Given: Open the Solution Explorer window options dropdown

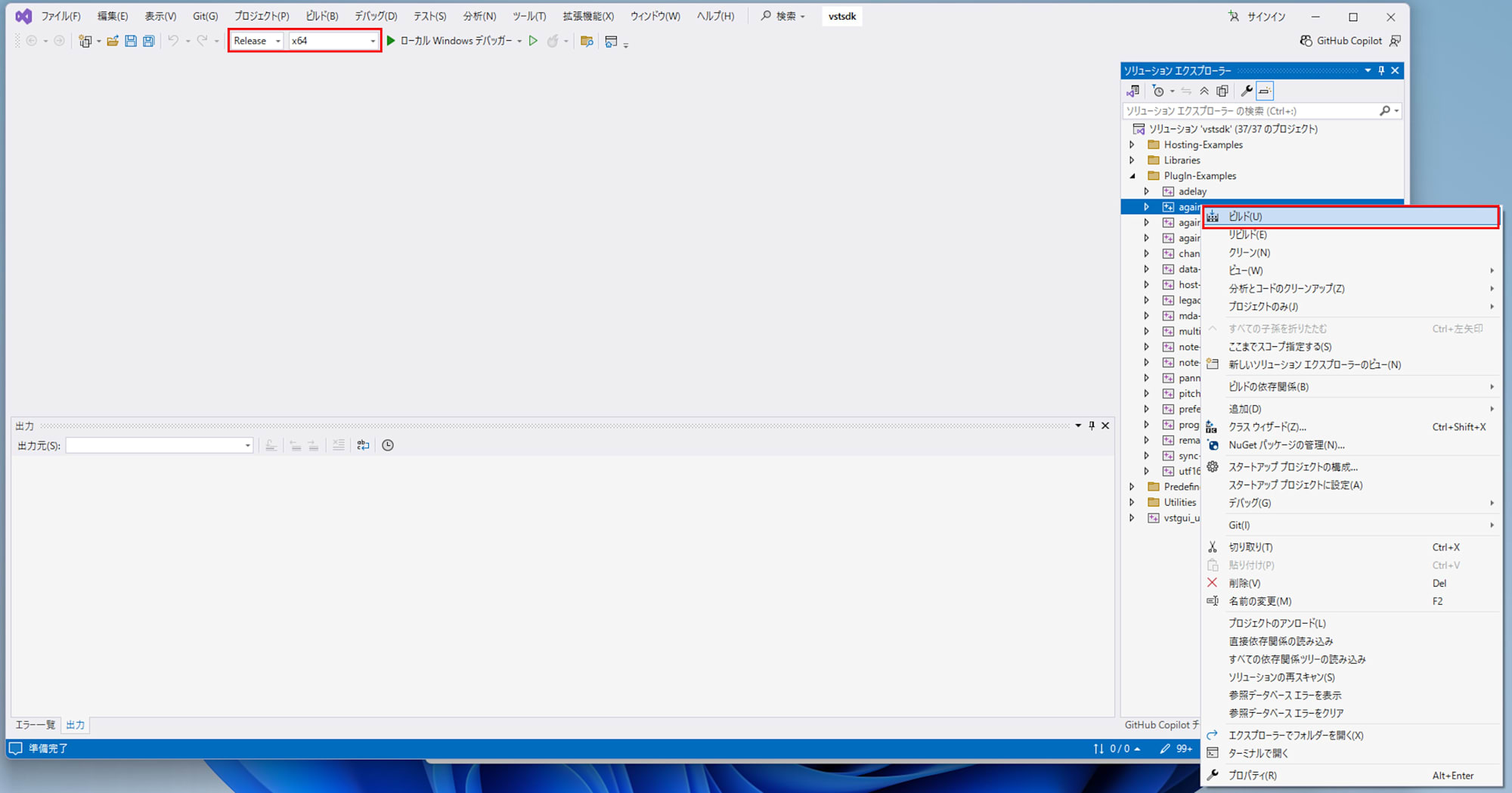Looking at the screenshot, I should coord(1368,70).
